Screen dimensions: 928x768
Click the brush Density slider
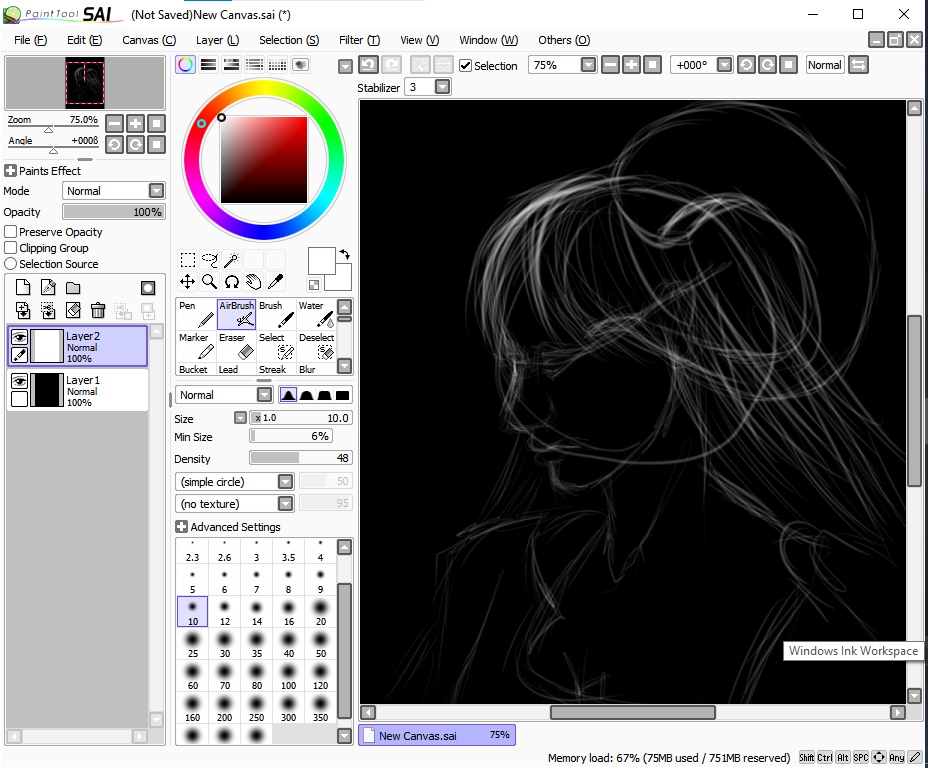301,458
